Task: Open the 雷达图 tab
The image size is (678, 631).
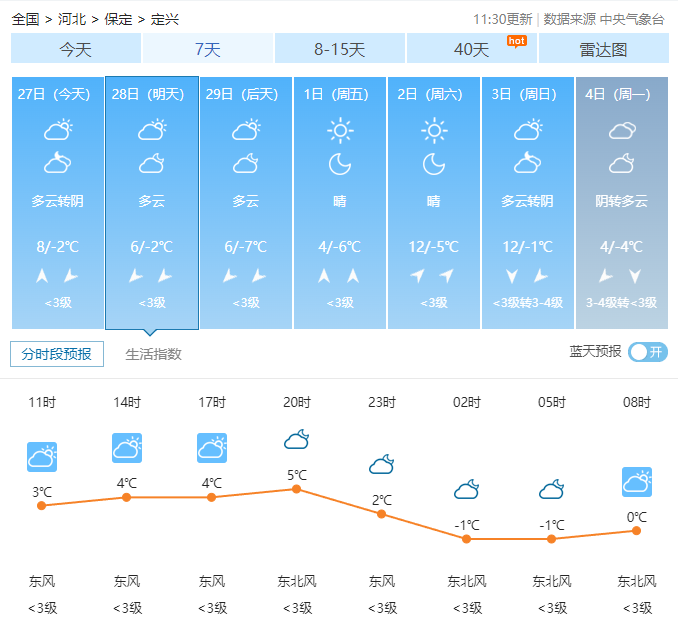Action: tap(603, 49)
